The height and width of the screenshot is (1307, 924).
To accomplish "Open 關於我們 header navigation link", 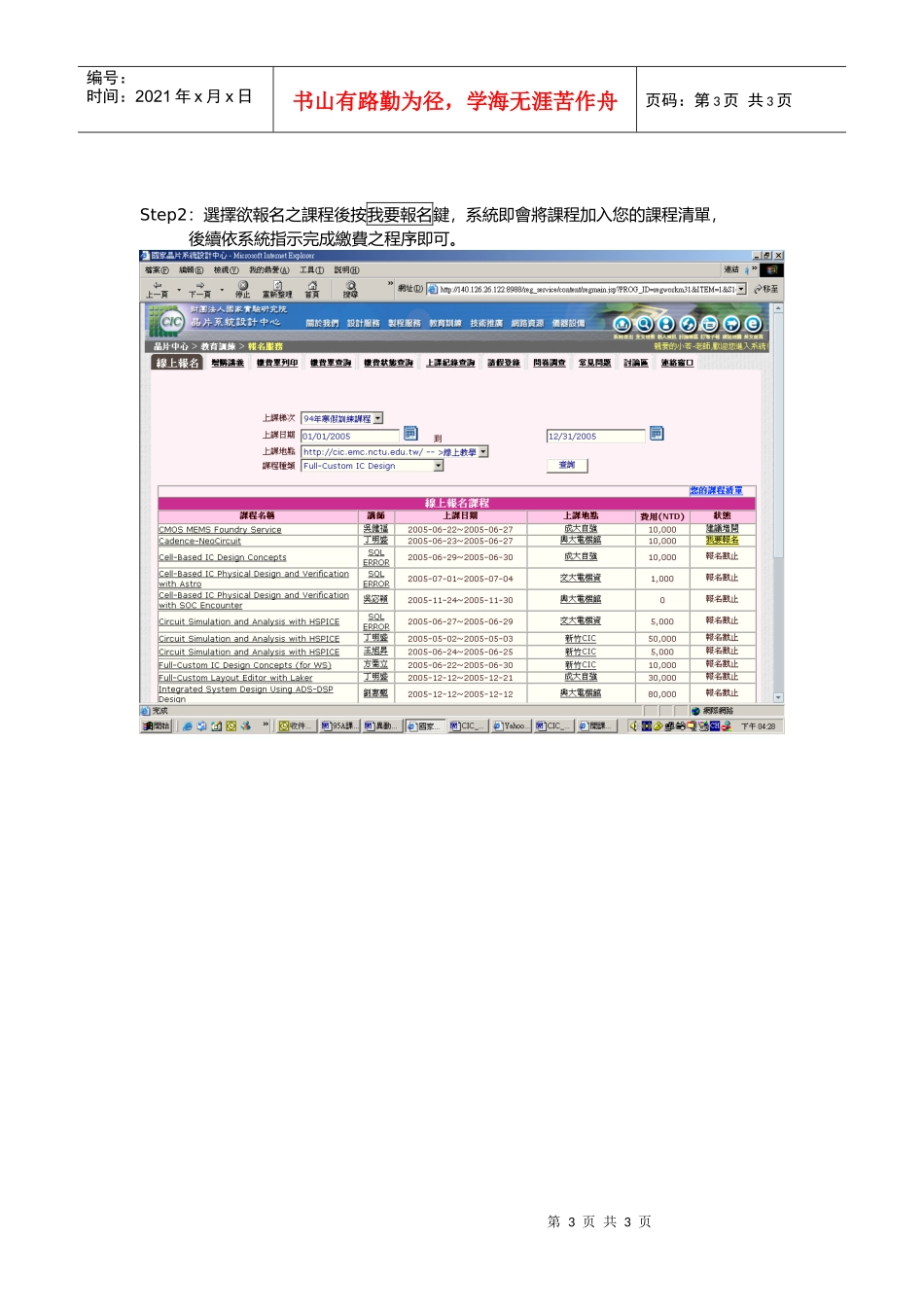I will (323, 323).
